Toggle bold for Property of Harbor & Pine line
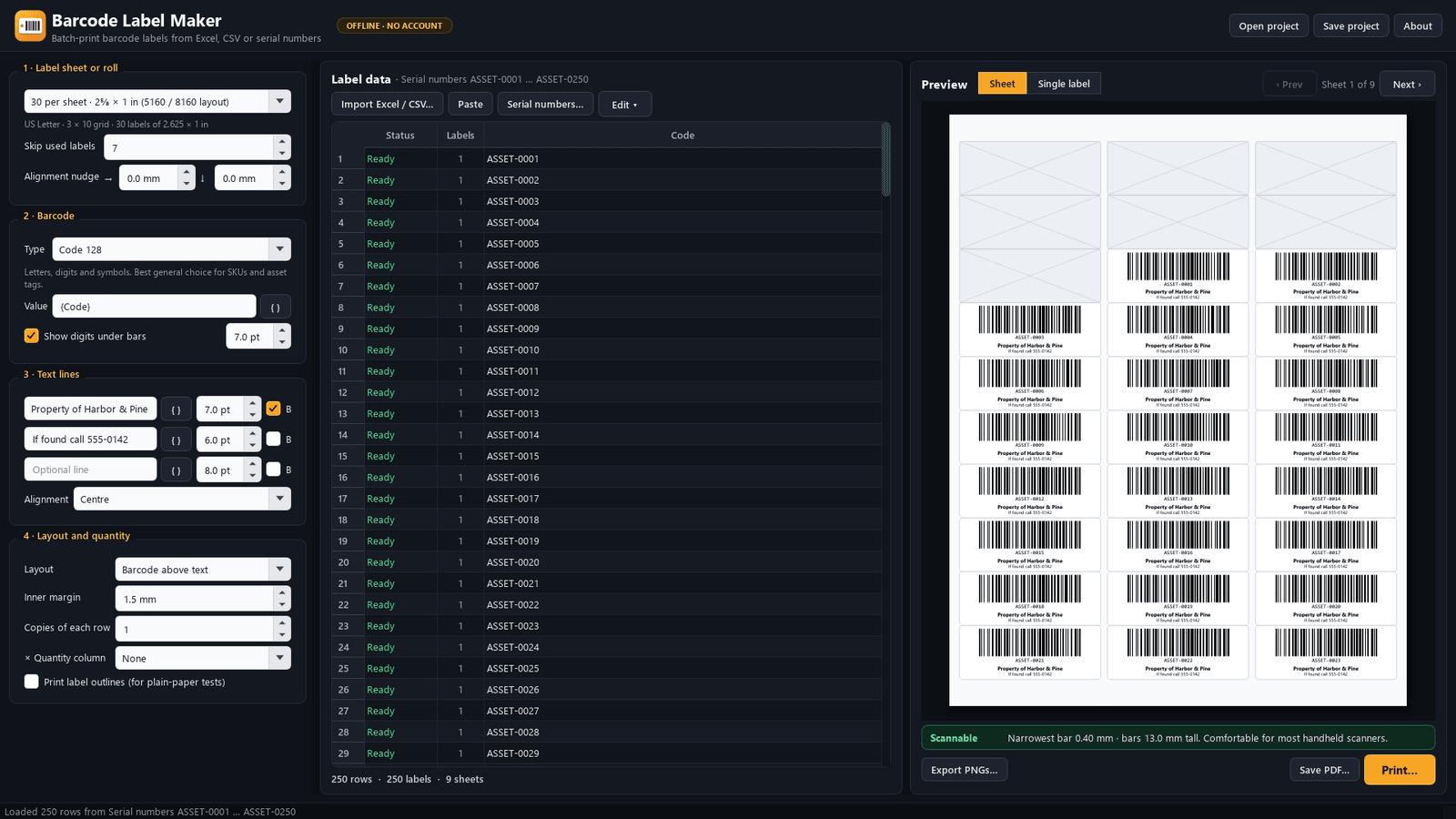 pyautogui.click(x=273, y=409)
